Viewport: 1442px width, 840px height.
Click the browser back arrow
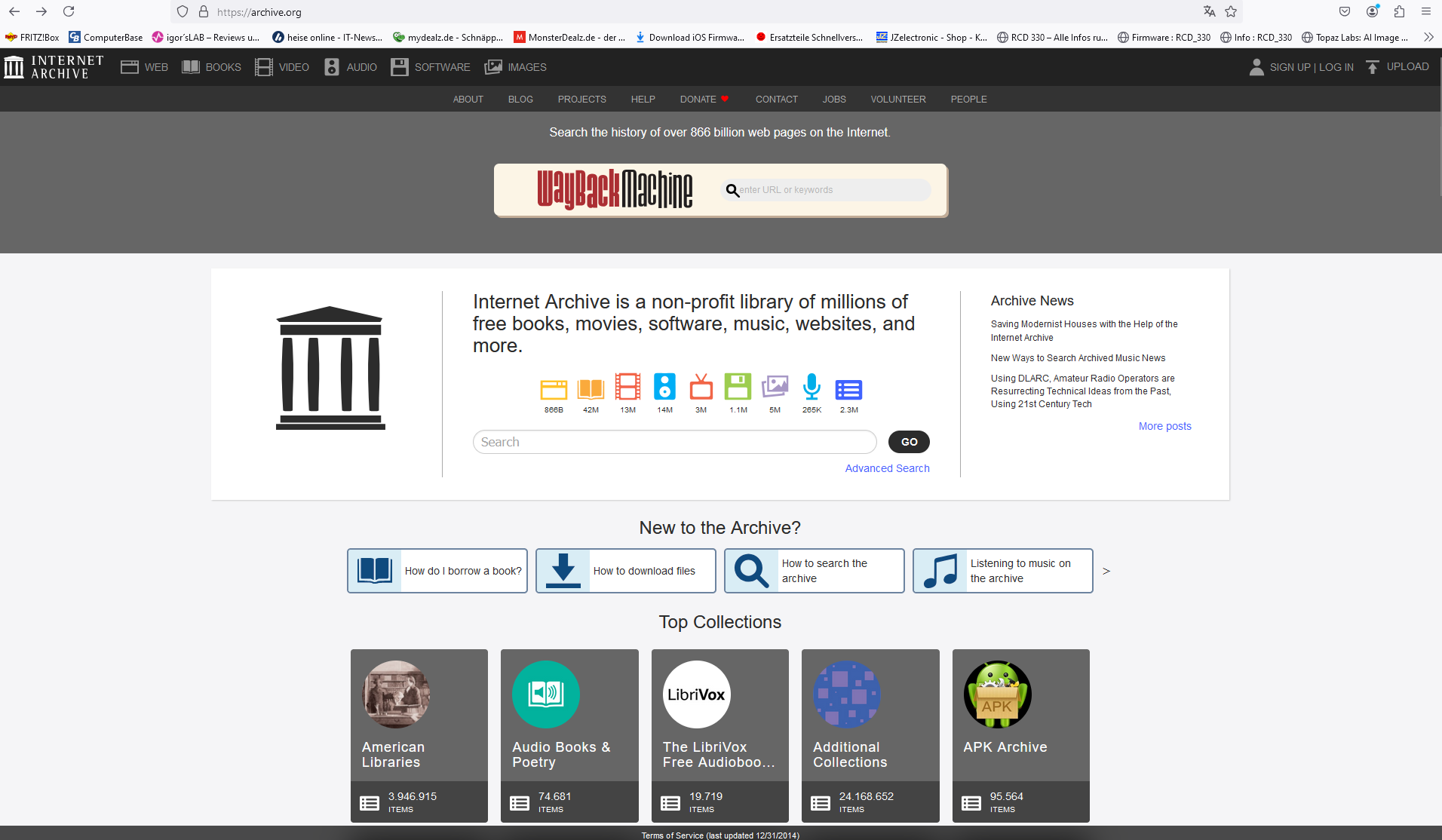coord(14,11)
